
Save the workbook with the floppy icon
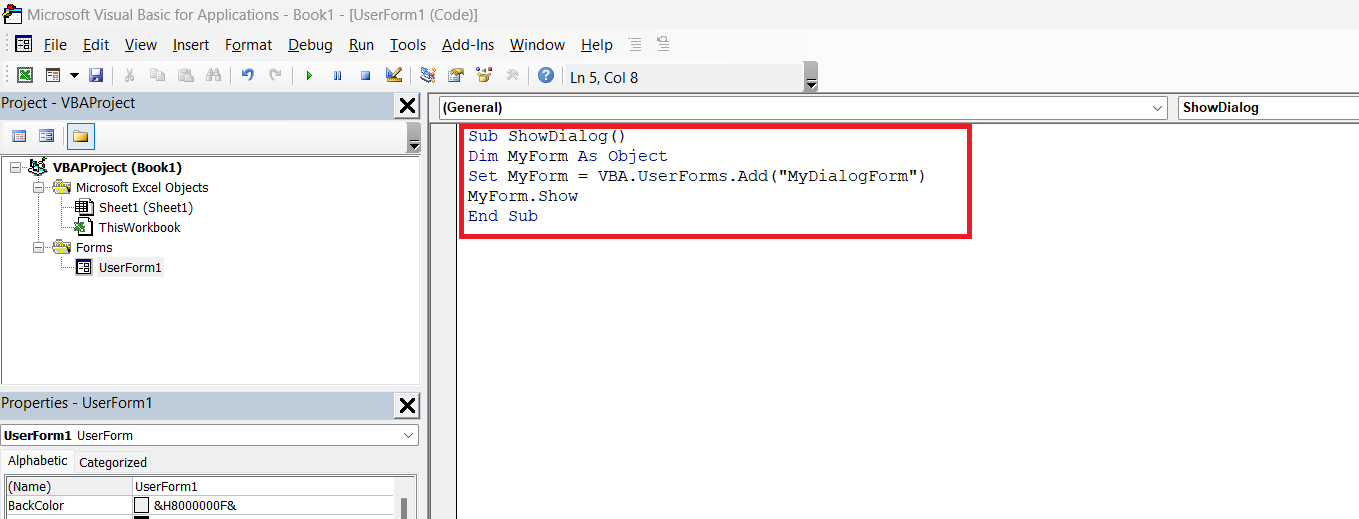96,75
